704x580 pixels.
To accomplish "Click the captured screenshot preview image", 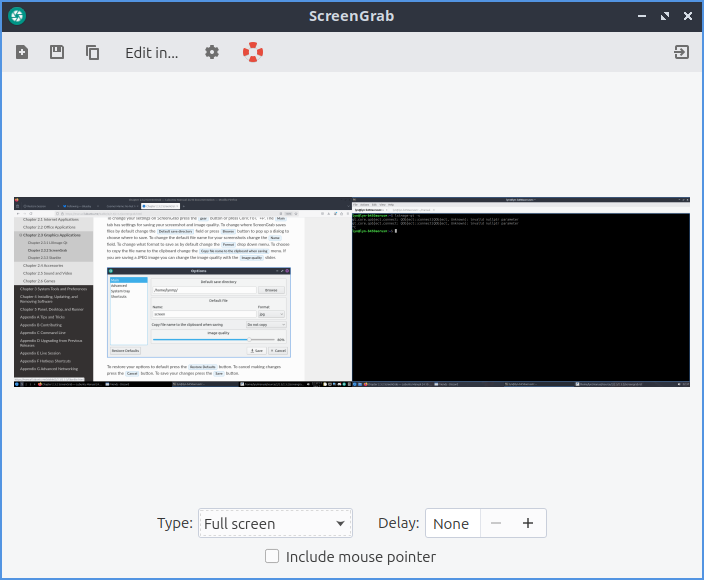I will pos(352,292).
